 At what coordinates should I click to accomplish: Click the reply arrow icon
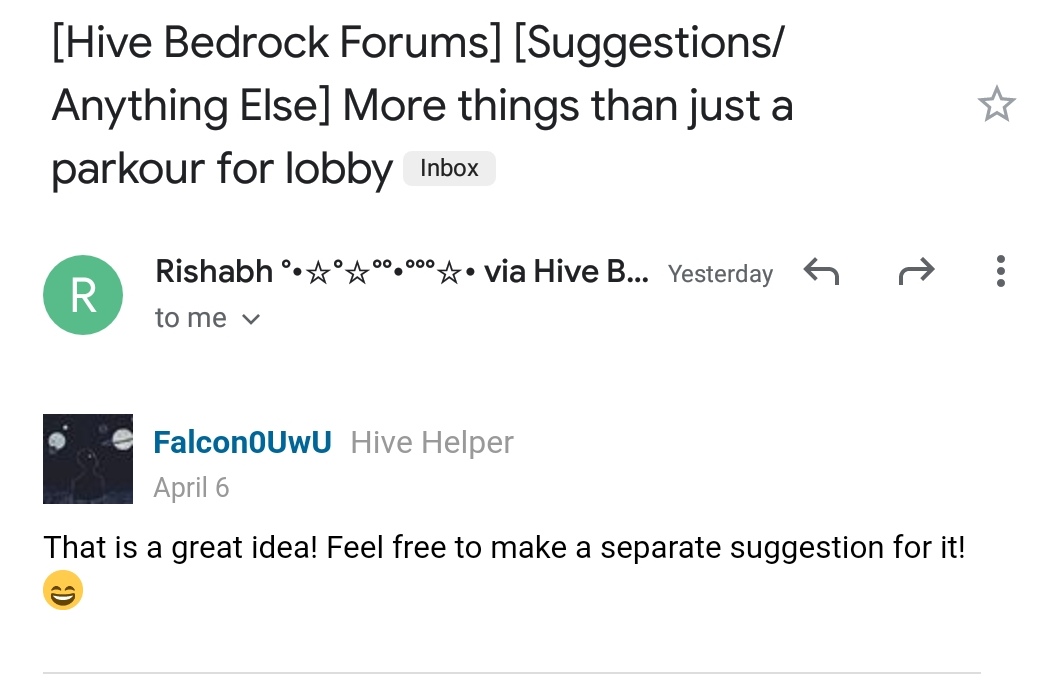[x=821, y=271]
